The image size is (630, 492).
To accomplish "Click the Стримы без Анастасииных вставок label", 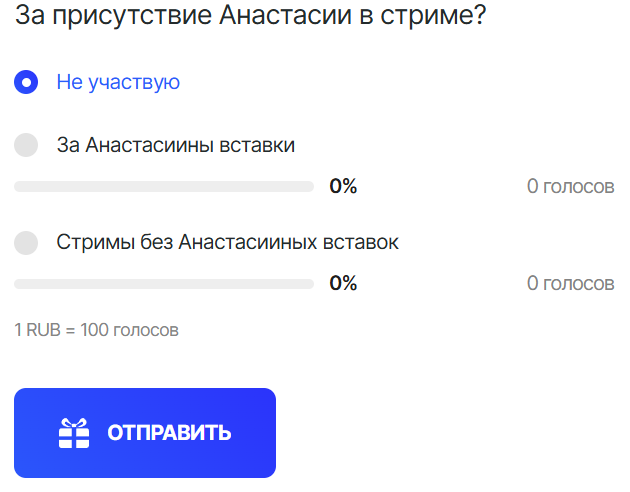I will [227, 242].
